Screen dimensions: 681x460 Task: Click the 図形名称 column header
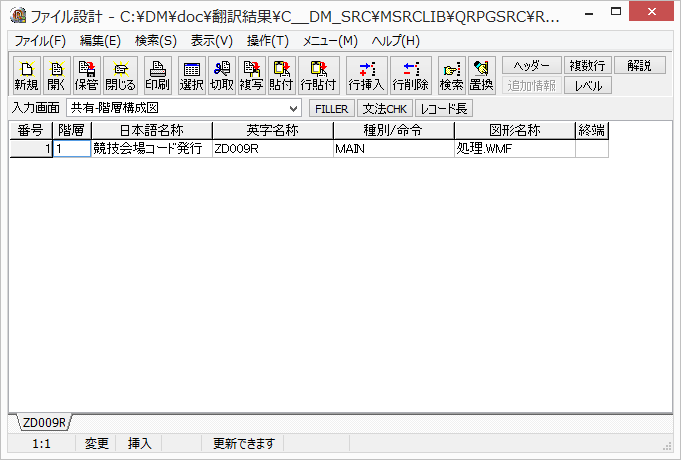pyautogui.click(x=515, y=130)
